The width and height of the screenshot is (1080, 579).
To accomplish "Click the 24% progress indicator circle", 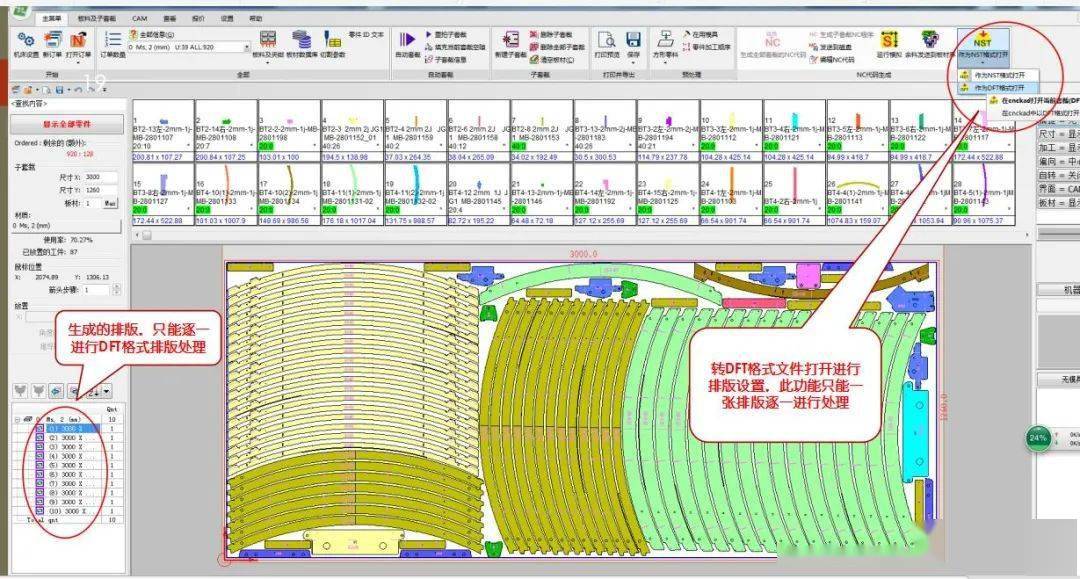I will tap(1036, 438).
